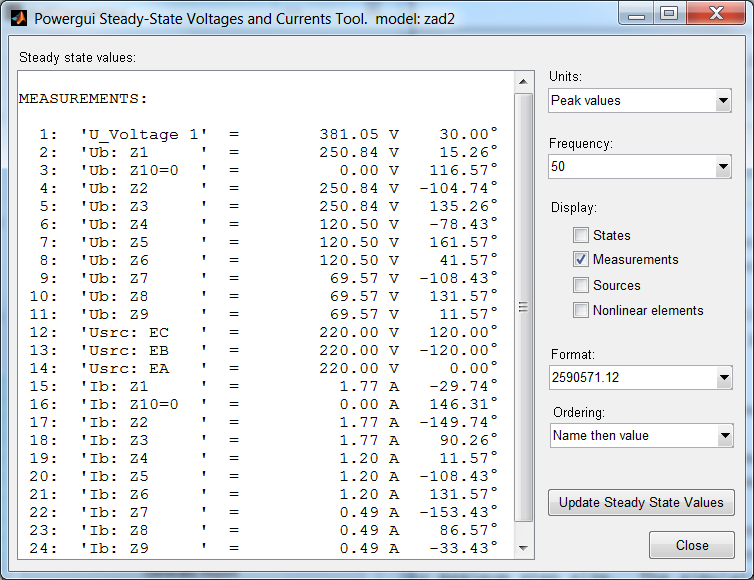Uncheck the Measurements checkbox

point(580,259)
